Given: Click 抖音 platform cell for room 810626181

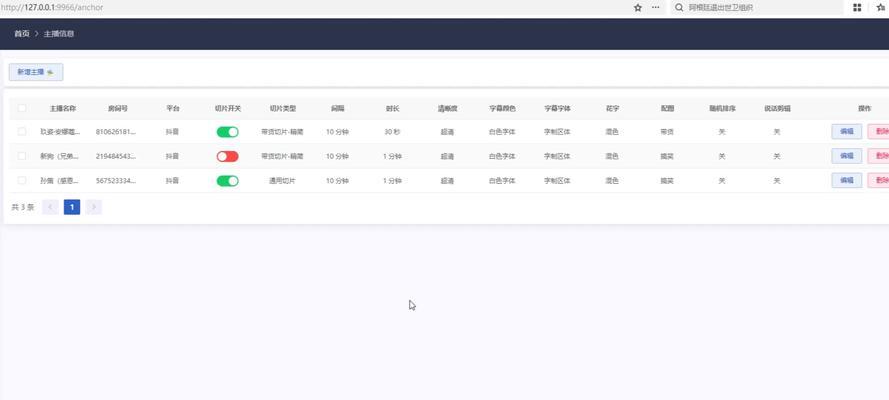Looking at the screenshot, I should [172, 132].
